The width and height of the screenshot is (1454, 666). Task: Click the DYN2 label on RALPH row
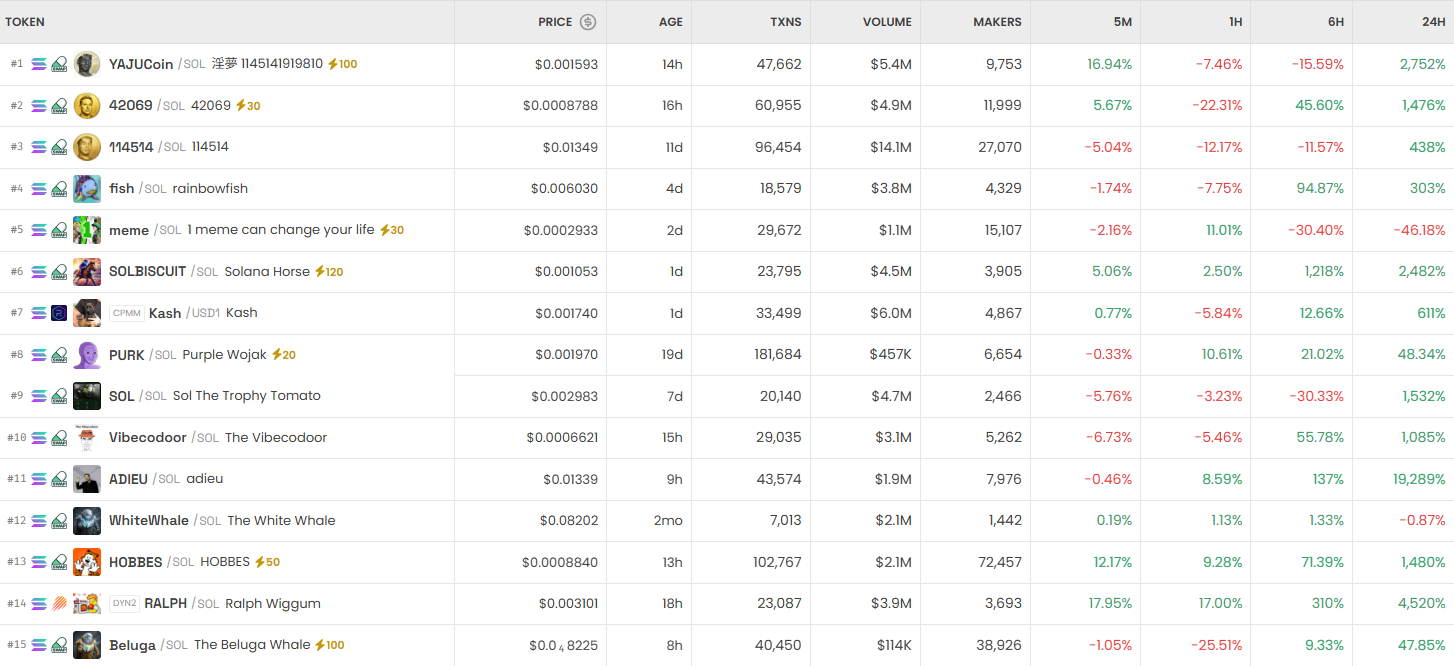124,604
